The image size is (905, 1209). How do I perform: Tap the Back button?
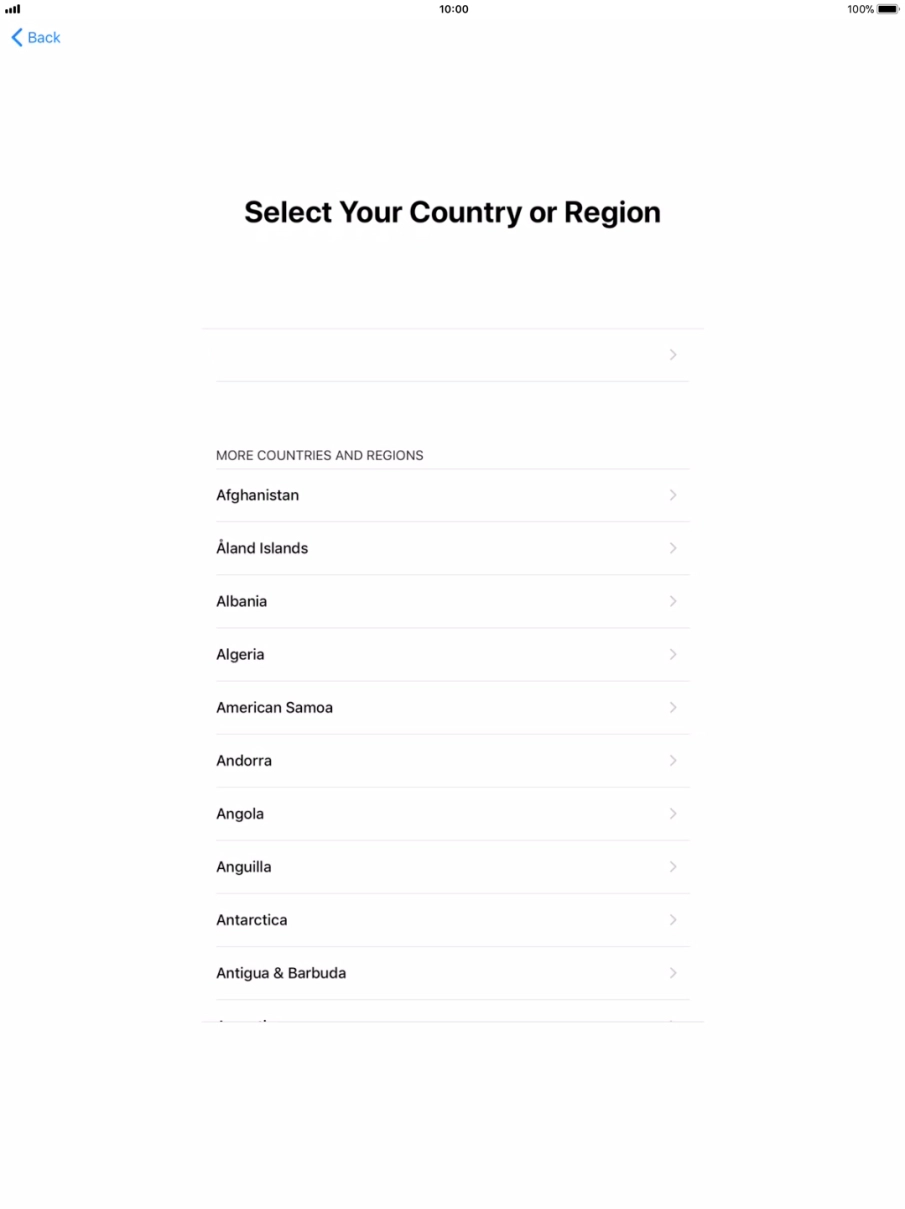[x=35, y=37]
